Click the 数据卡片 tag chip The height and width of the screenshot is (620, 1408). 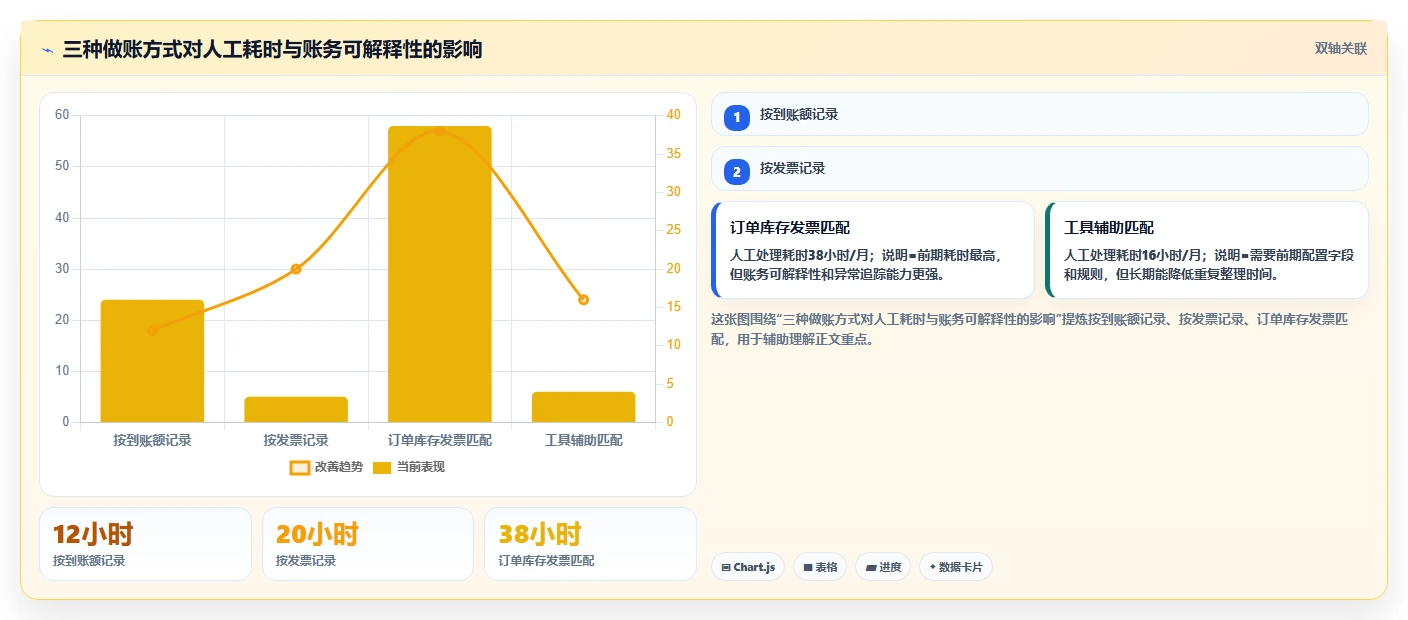coord(956,567)
